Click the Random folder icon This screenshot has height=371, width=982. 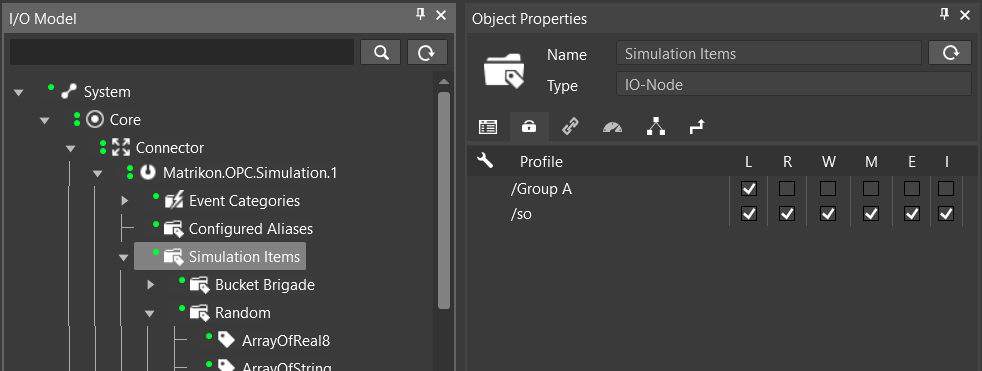200,313
